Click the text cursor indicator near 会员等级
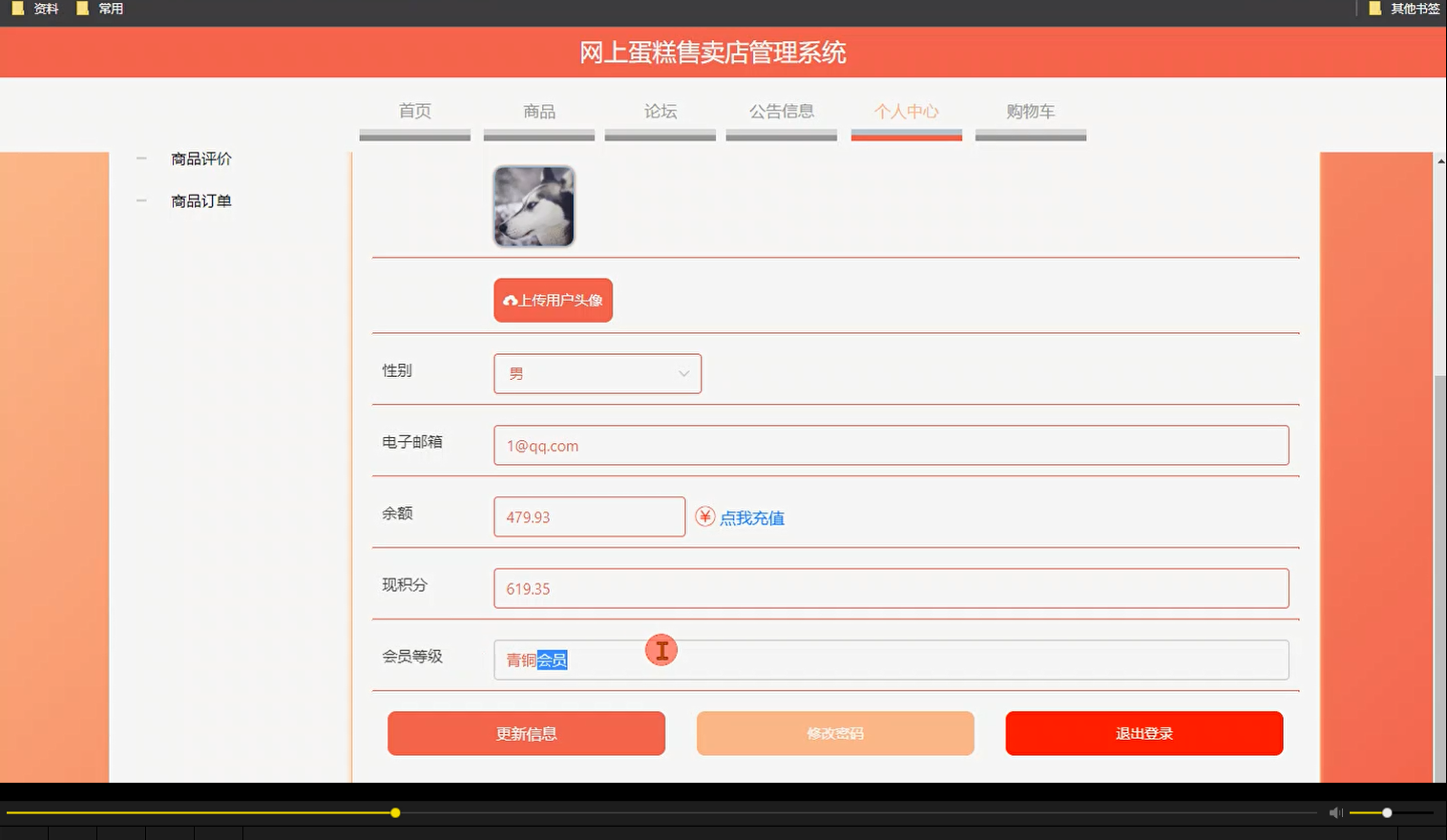The height and width of the screenshot is (840, 1447). [661, 650]
